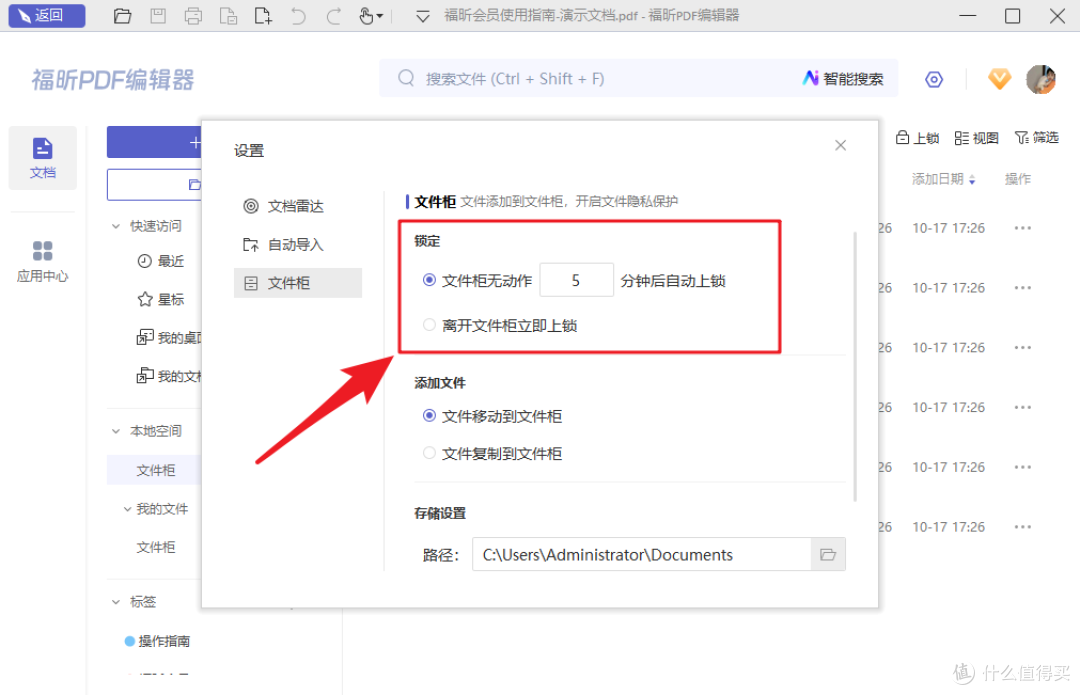This screenshot has width=1080, height=695.
Task: Select 文件移动到文件柜 radio option
Action: coord(429,416)
